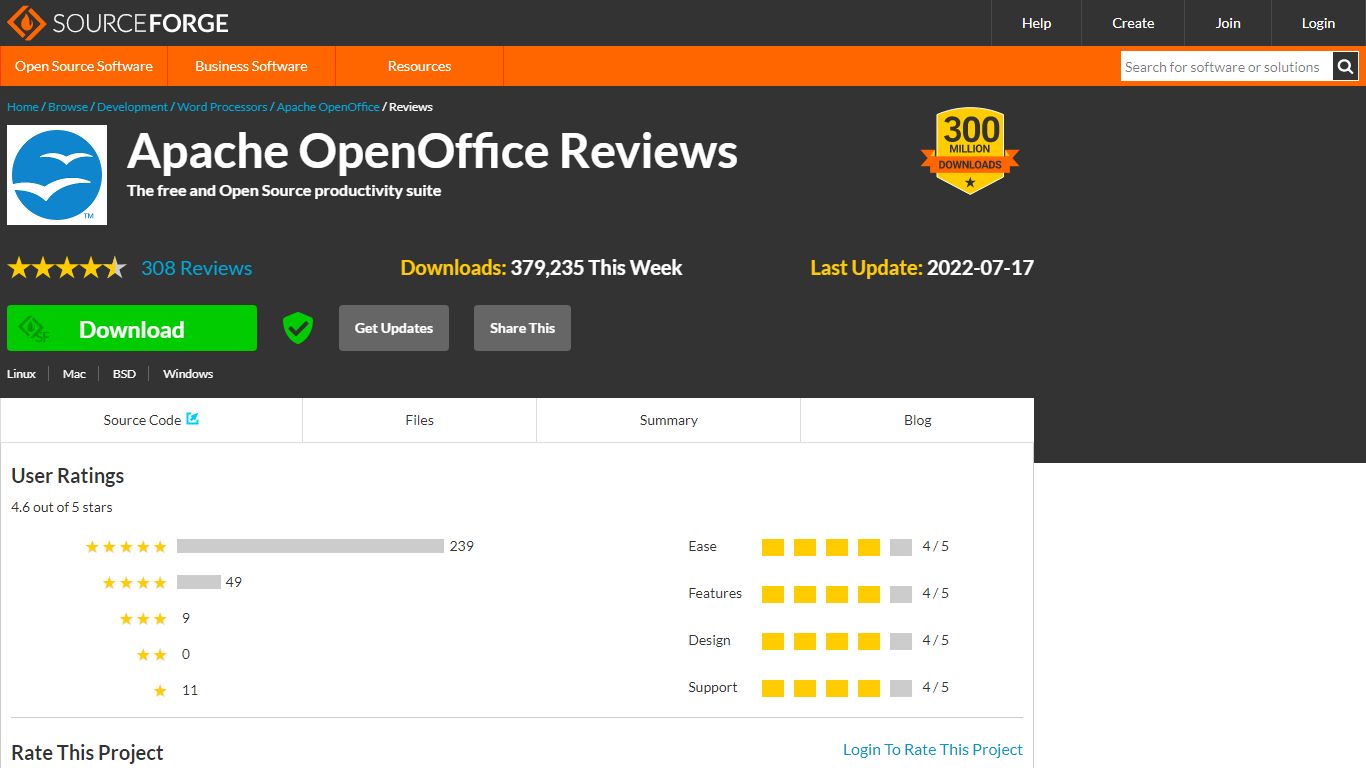Click the Apache OpenOffice Reviews title
The width and height of the screenshot is (1366, 768).
(432, 151)
